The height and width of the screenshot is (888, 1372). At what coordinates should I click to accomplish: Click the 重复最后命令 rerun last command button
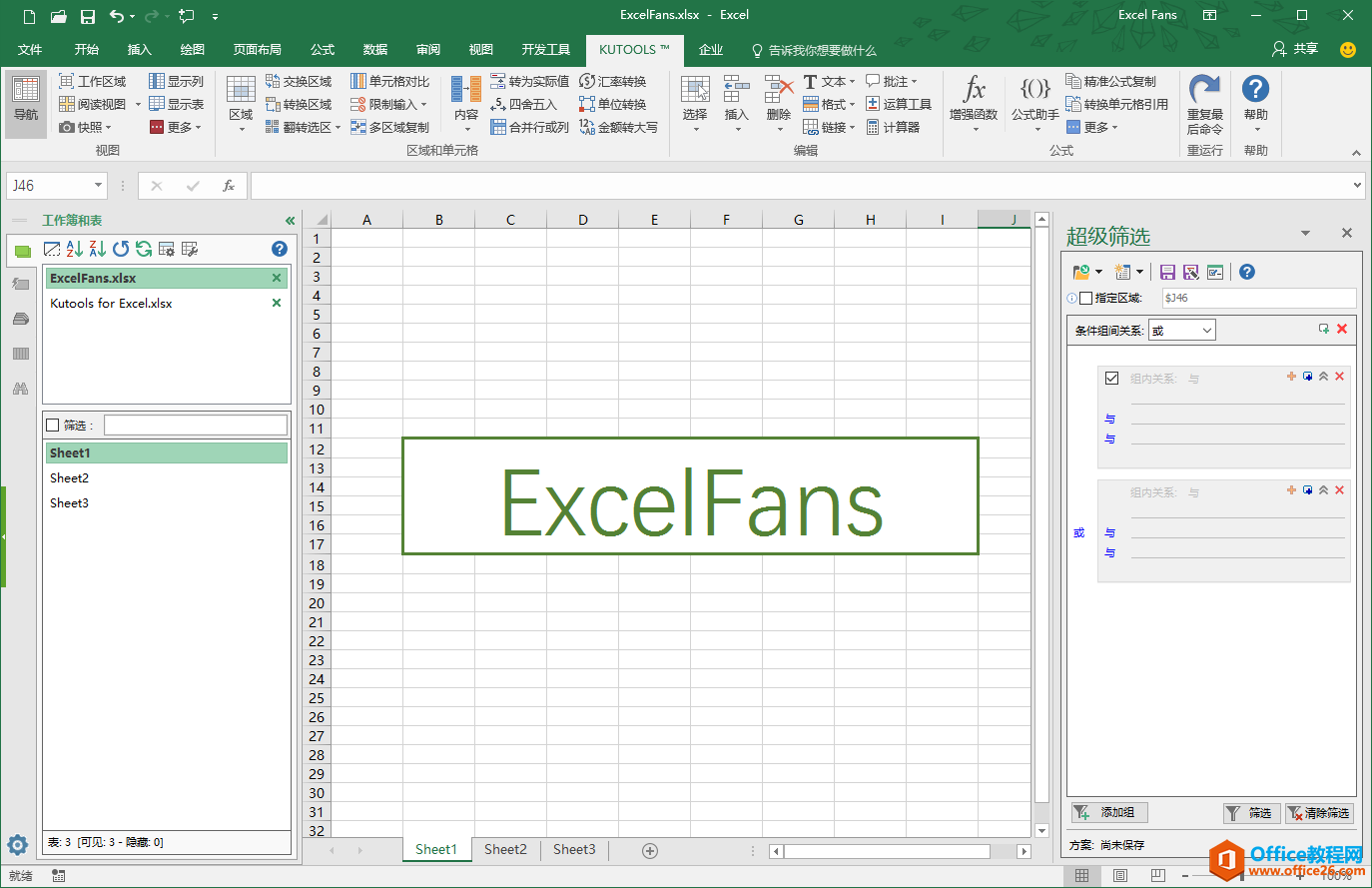click(x=1204, y=105)
